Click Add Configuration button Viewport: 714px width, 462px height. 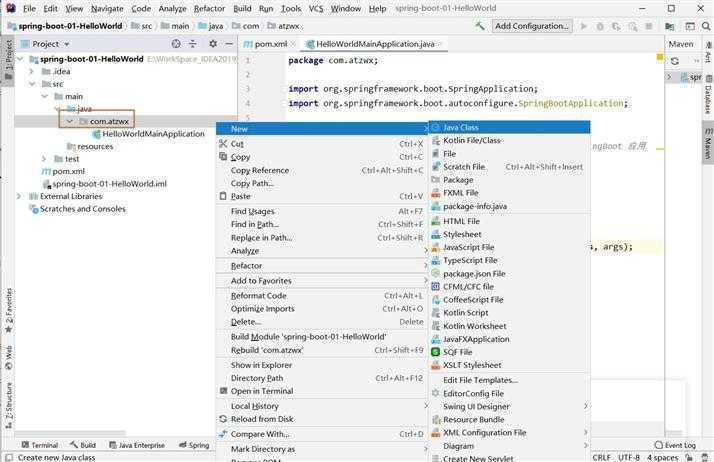[532, 26]
